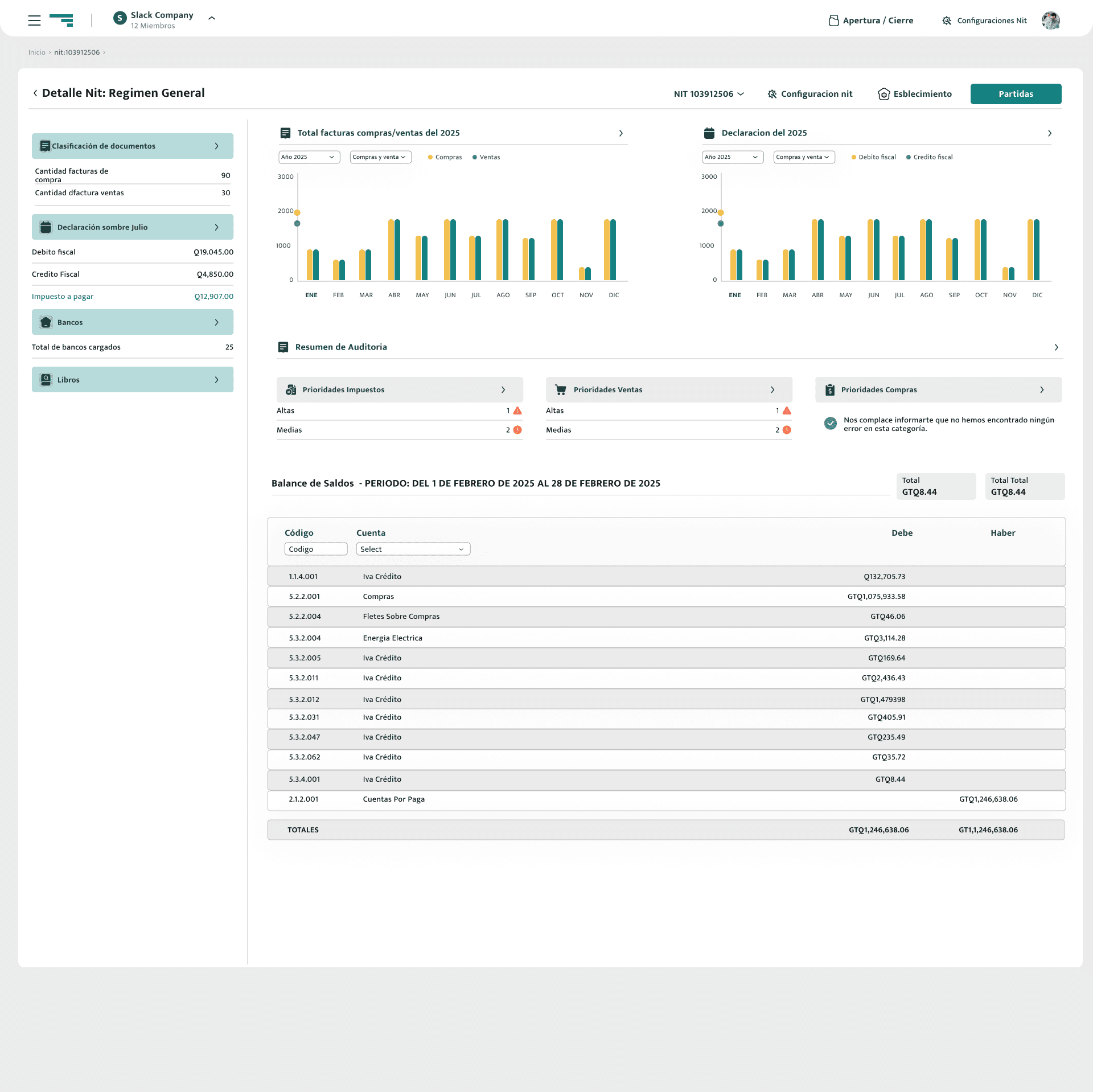This screenshot has height=1092, width=1093.
Task: Click the Altas warning triangle under Impuestos
Action: [x=517, y=410]
